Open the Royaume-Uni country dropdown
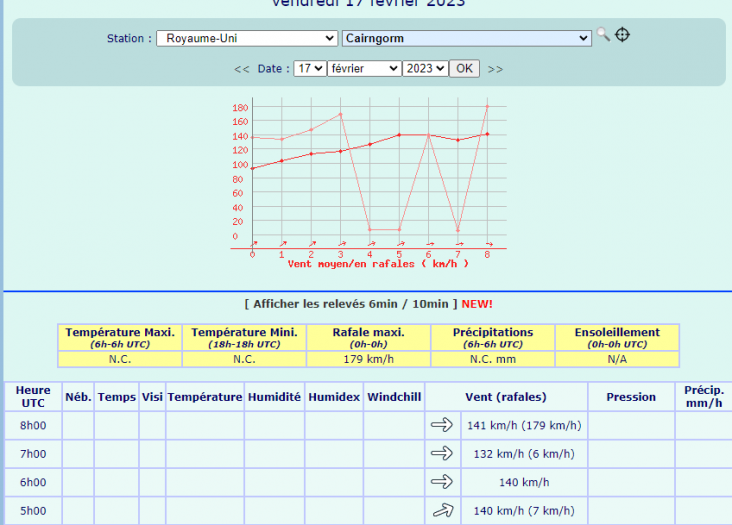Screen dimensions: 732x525 [247, 38]
